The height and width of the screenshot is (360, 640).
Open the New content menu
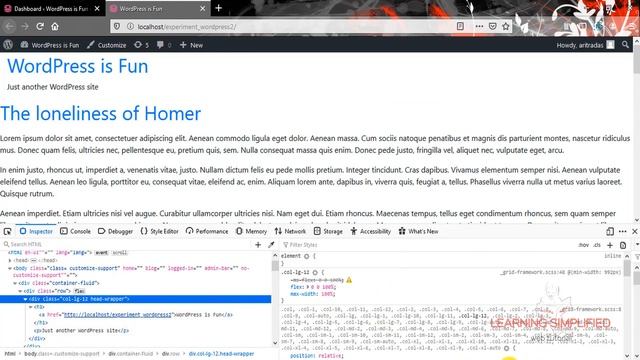point(191,45)
